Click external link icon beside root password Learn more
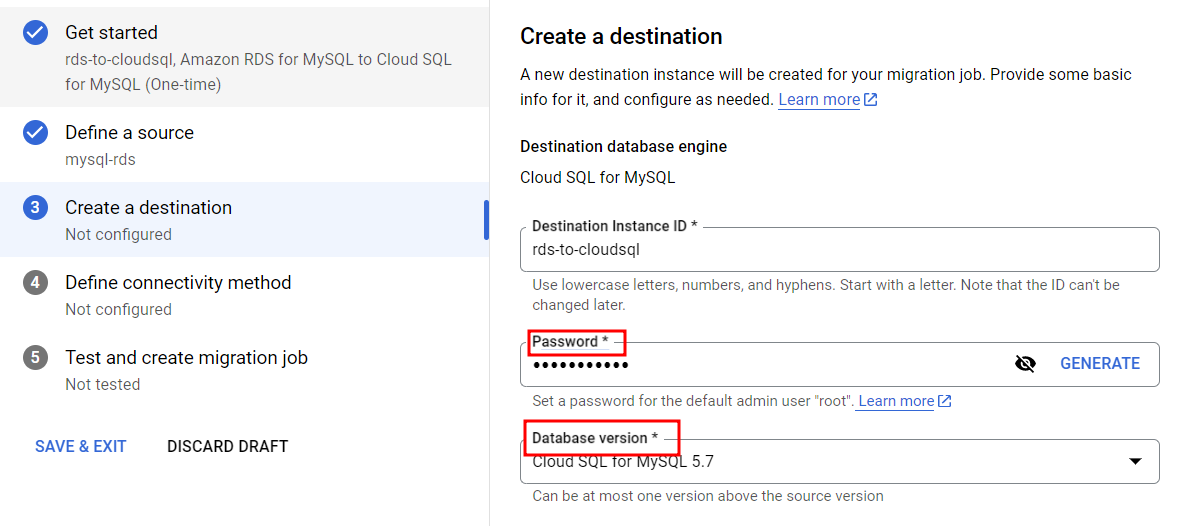This screenshot has height=526, width=1196. click(944, 401)
